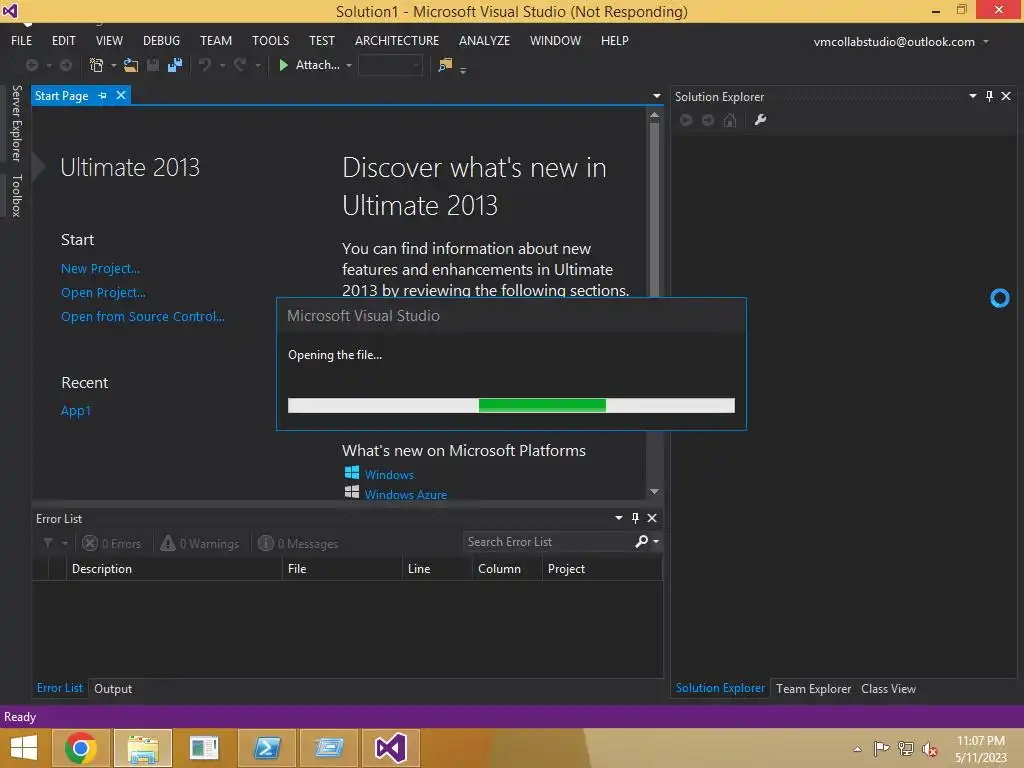Click the Windows platform link

[389, 475]
